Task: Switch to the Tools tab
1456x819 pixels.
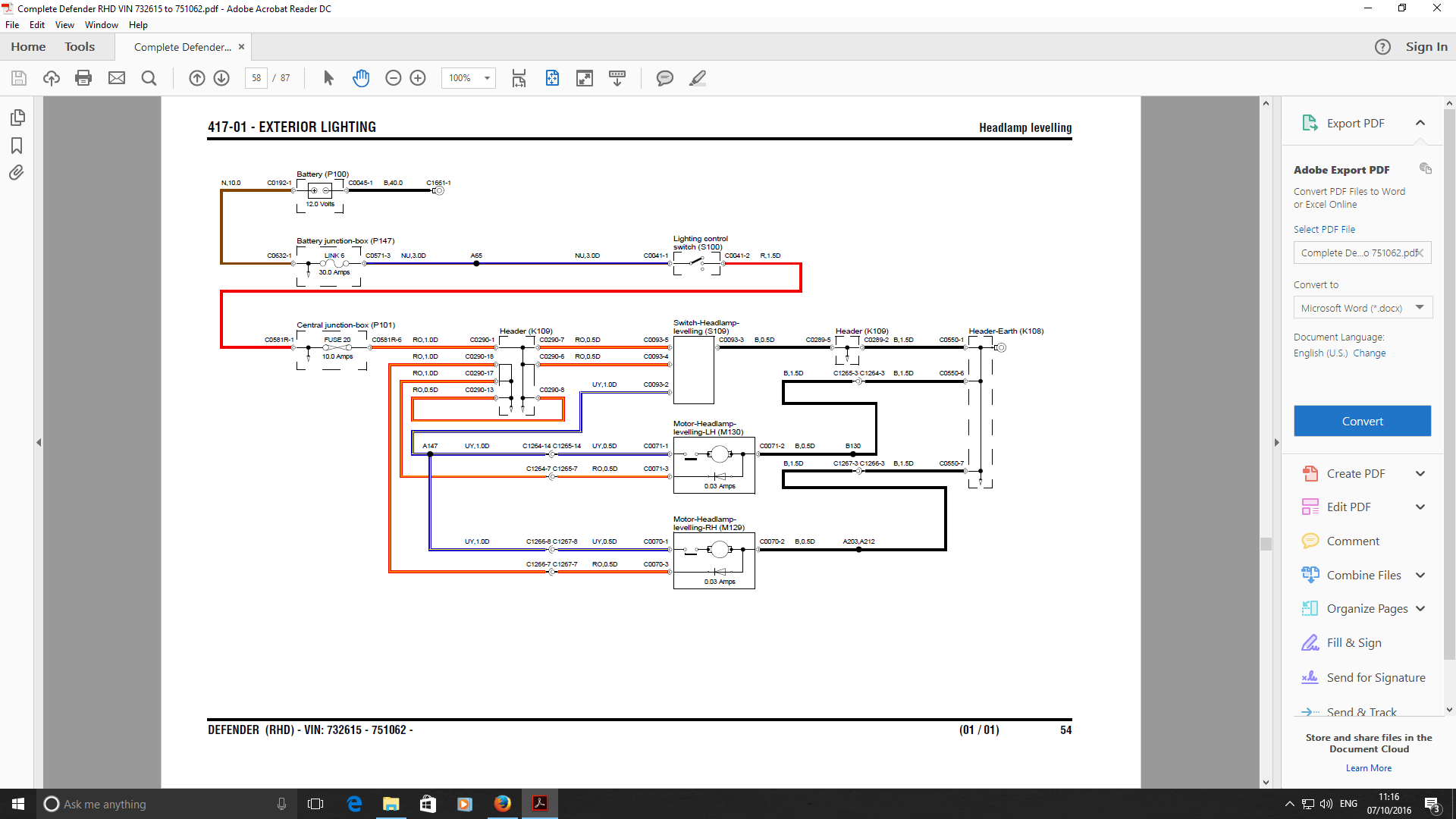Action: point(80,47)
